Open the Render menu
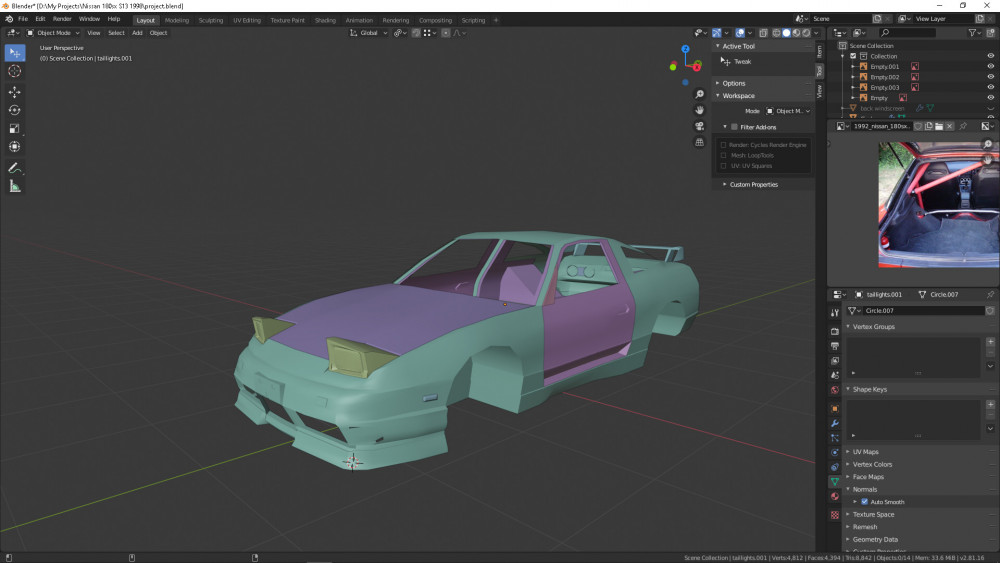 point(62,19)
